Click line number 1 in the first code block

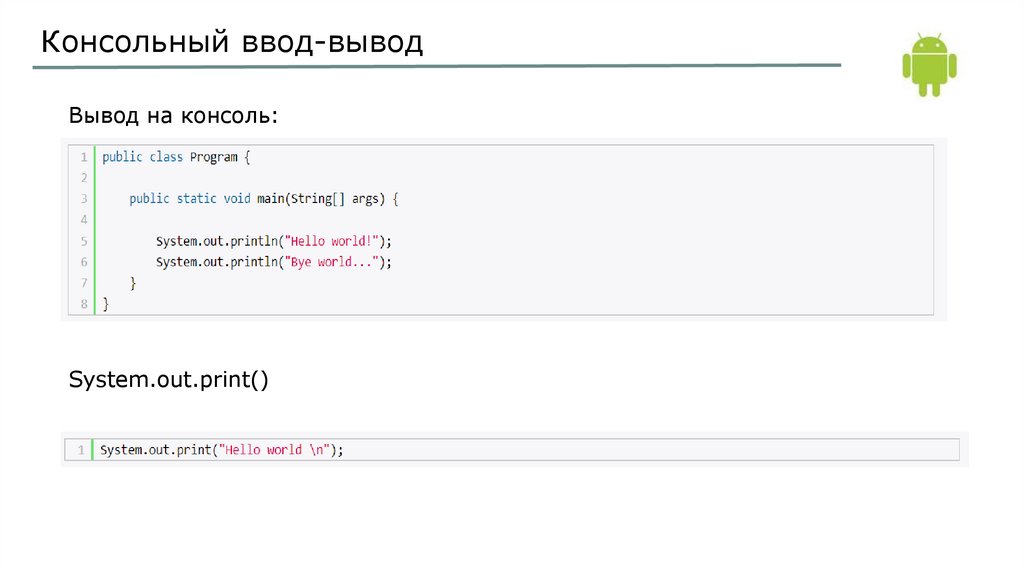[x=83, y=157]
